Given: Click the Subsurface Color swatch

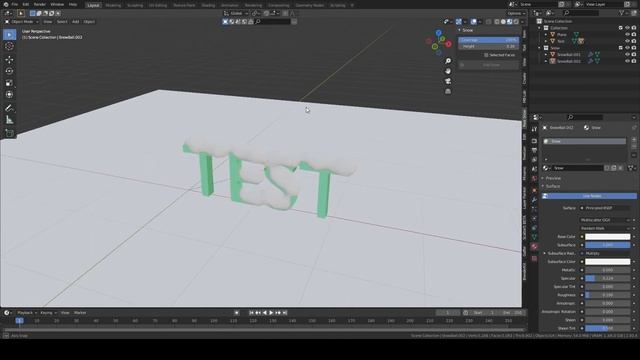Looking at the screenshot, I should pos(607,262).
